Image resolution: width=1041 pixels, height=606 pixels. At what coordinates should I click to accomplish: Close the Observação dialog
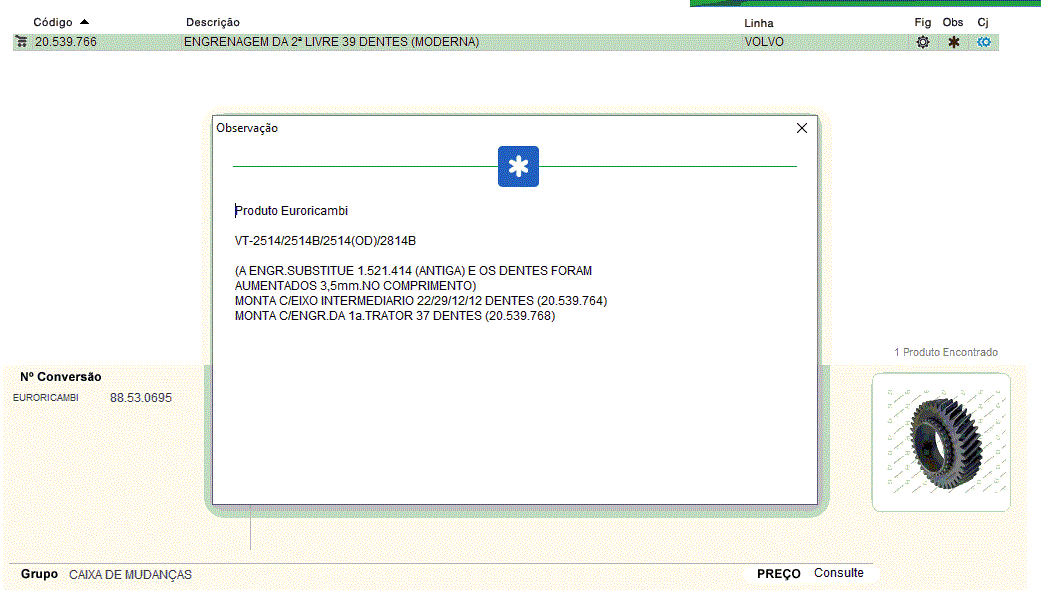[801, 128]
